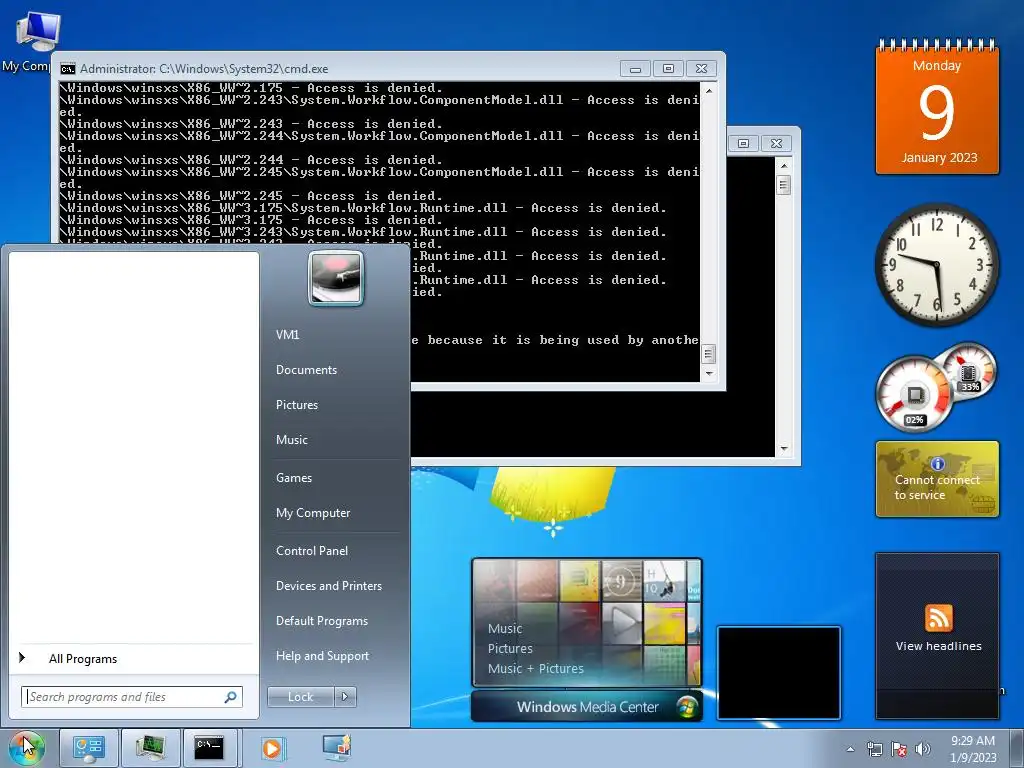Click the Windows Media Center logo bar
Screen dimensions: 1024x768
tap(586, 707)
